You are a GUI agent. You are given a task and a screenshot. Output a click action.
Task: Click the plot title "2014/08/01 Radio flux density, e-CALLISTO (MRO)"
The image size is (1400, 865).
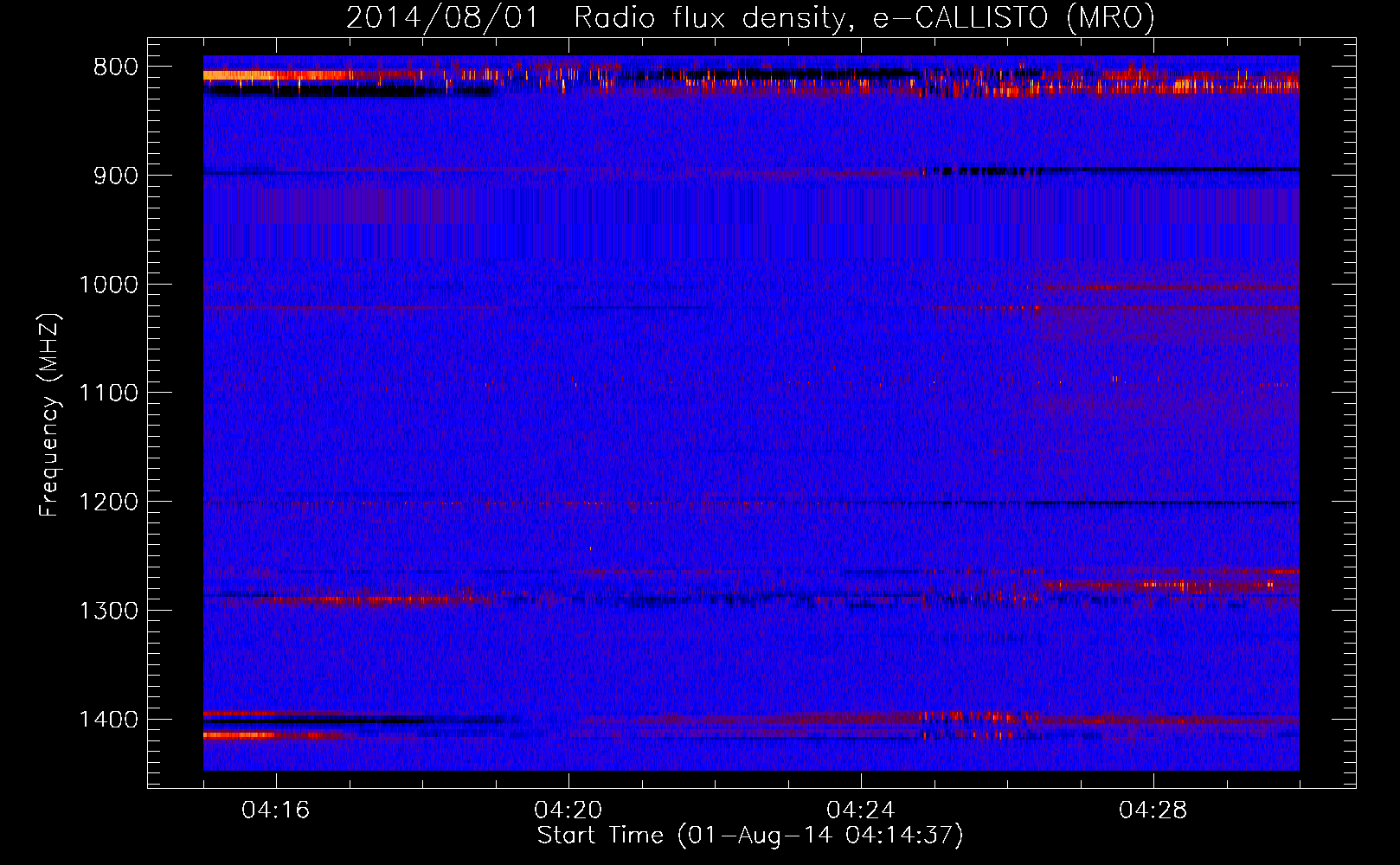(750, 17)
